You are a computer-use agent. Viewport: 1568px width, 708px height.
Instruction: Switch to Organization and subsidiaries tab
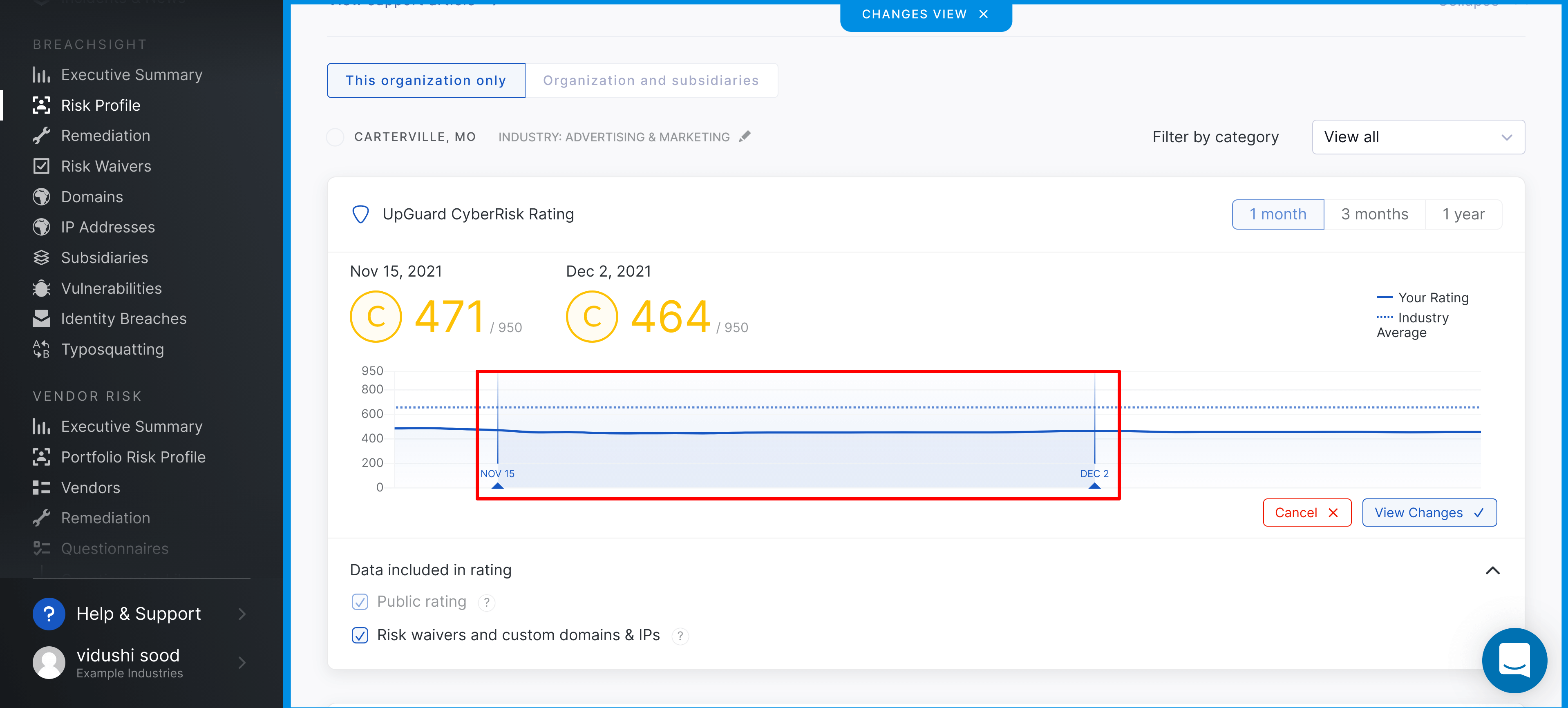pyautogui.click(x=651, y=80)
